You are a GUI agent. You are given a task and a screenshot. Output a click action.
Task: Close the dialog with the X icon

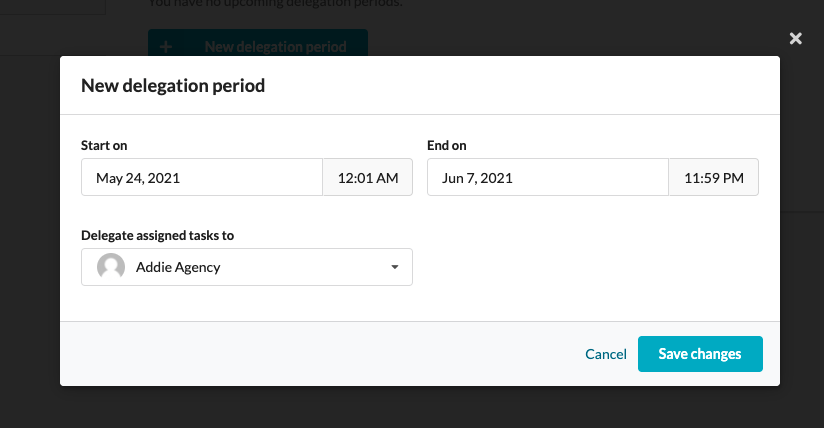pos(795,38)
